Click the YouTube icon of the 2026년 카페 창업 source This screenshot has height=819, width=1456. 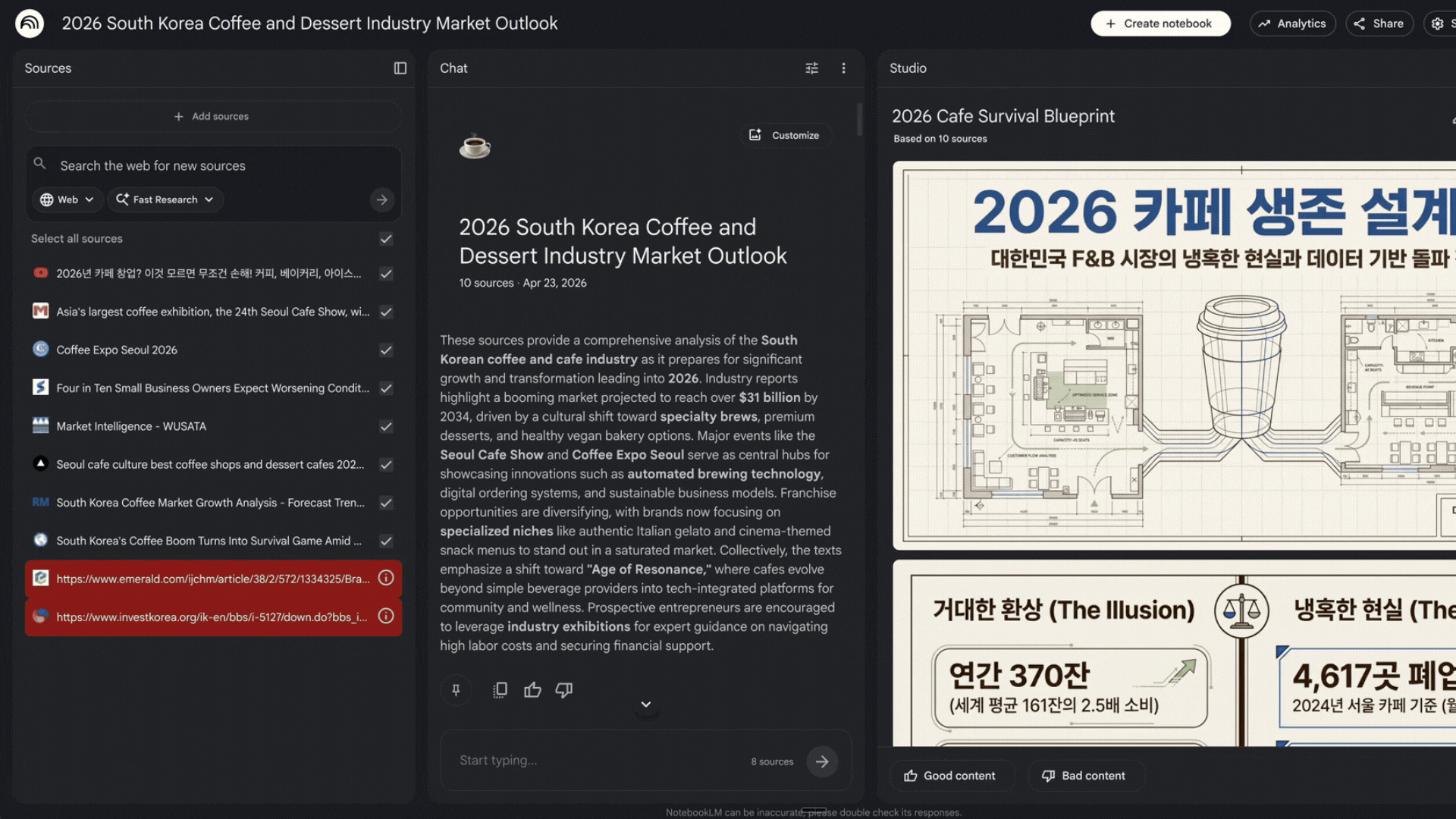pyautogui.click(x=41, y=273)
